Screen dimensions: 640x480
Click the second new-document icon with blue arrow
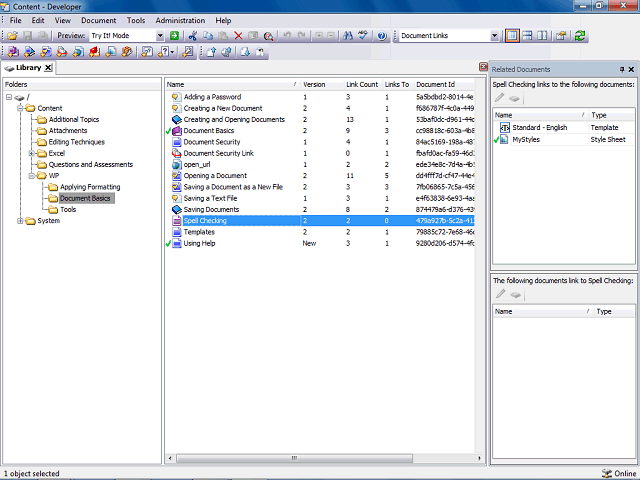click(29, 52)
